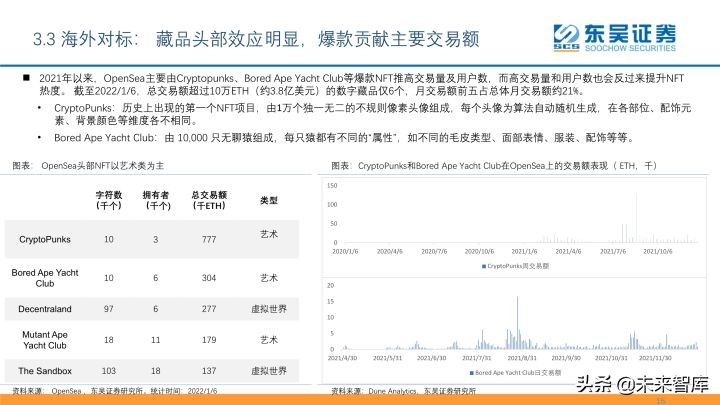
Task: Click Bored Ape Yacht Club character count 10
Action: tap(109, 278)
